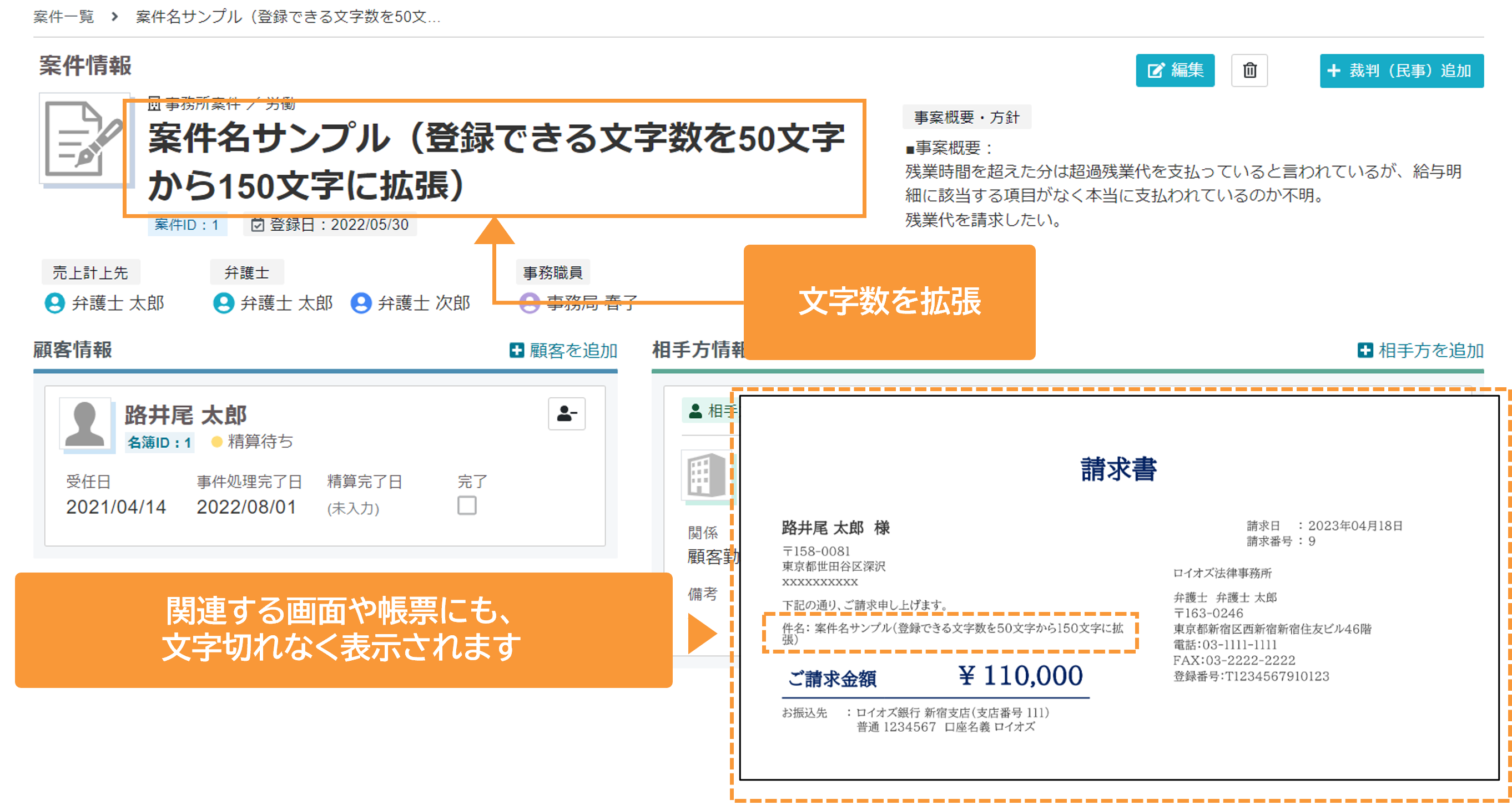Click 顧客を追加 link
Viewport: 1512px width, 810px height.
coord(563,350)
